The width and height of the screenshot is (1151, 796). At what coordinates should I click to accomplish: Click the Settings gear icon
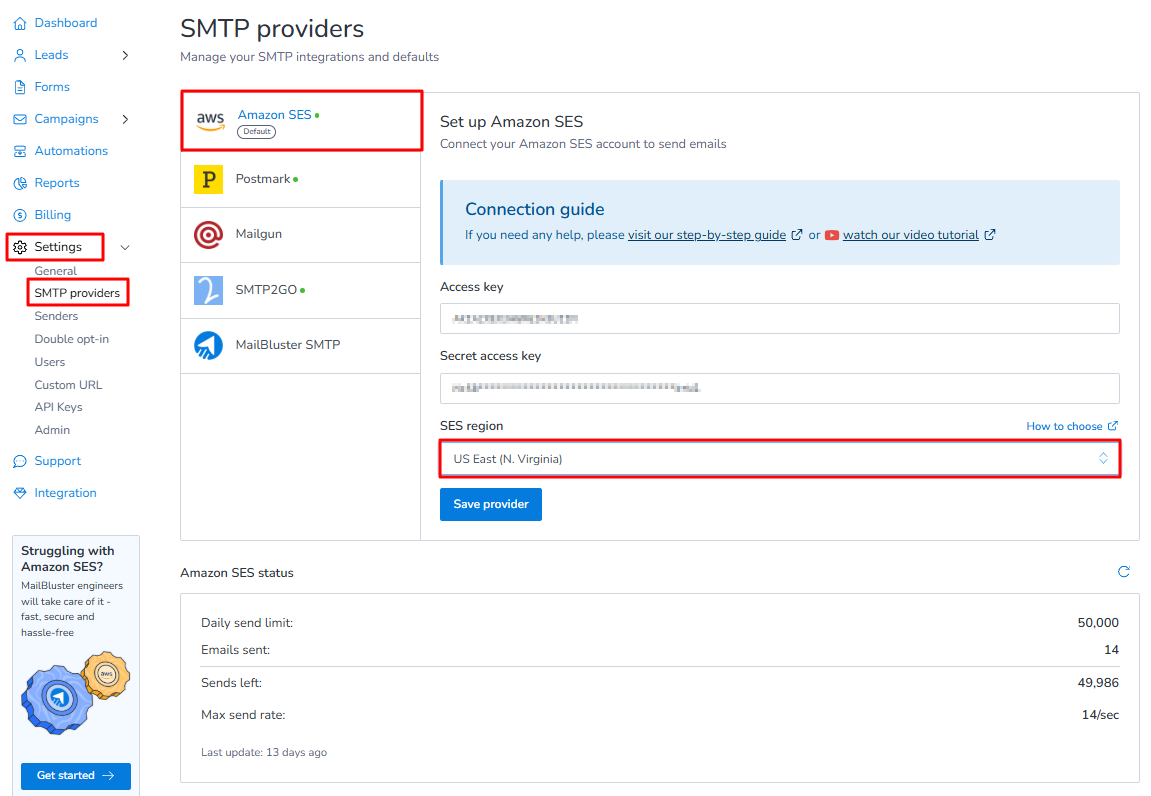click(20, 247)
